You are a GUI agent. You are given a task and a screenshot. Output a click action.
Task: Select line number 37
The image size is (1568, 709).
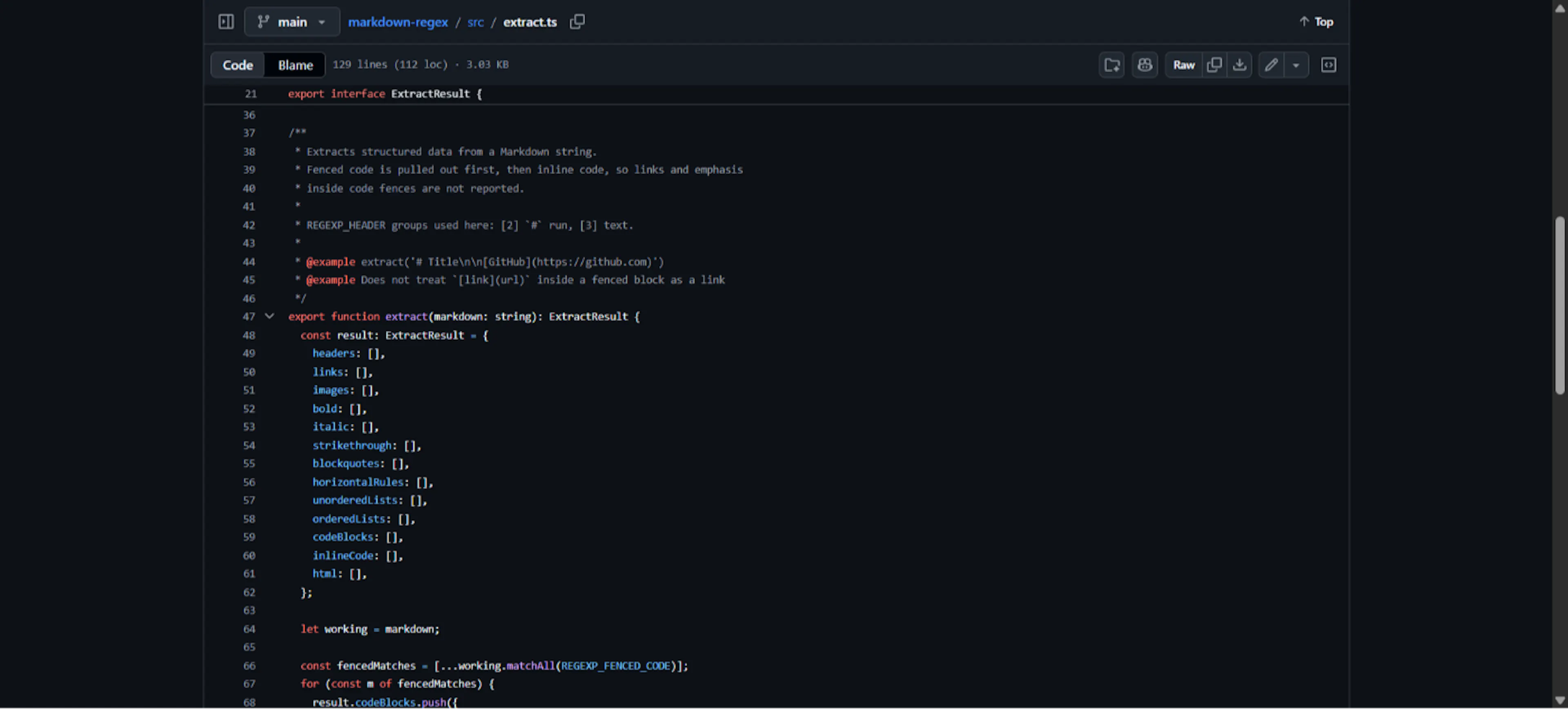(249, 133)
